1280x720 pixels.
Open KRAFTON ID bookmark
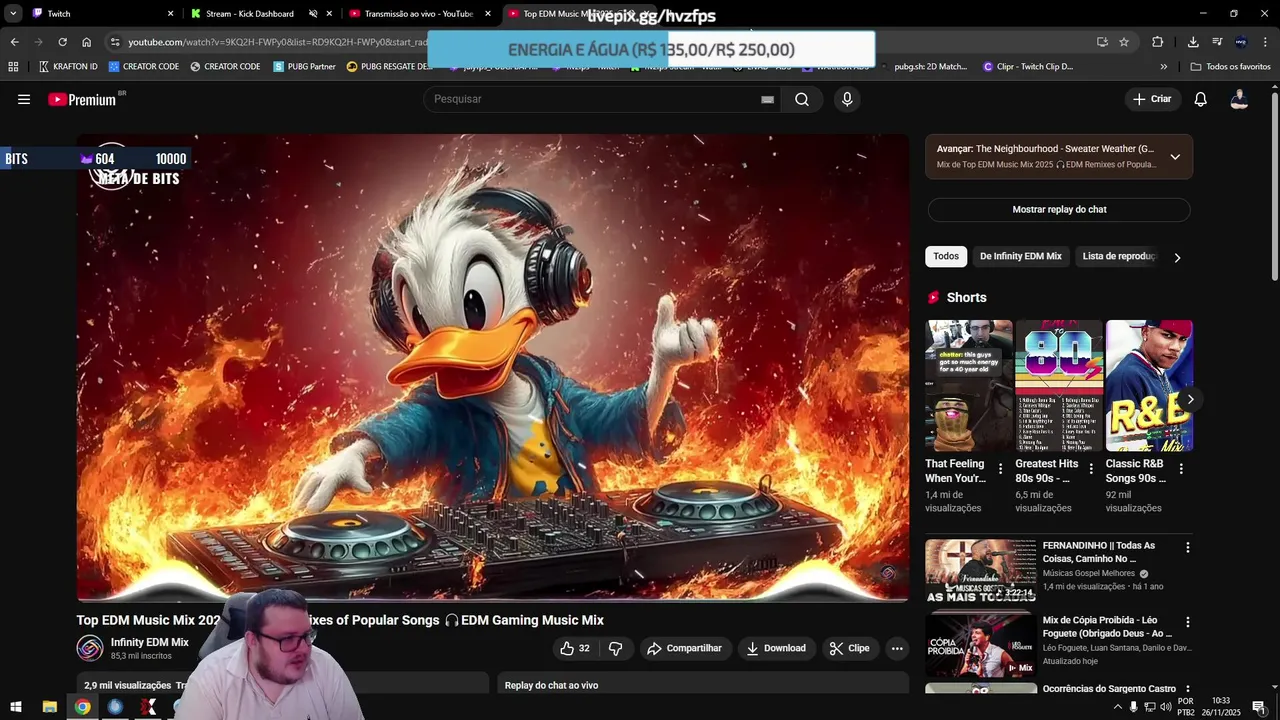[68, 67]
